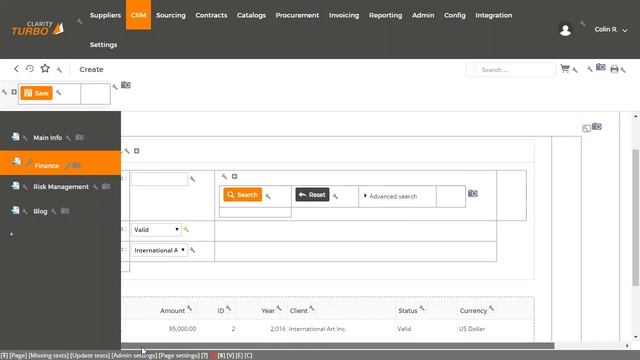
Task: Sort by the Amount column header
Action: (172, 311)
